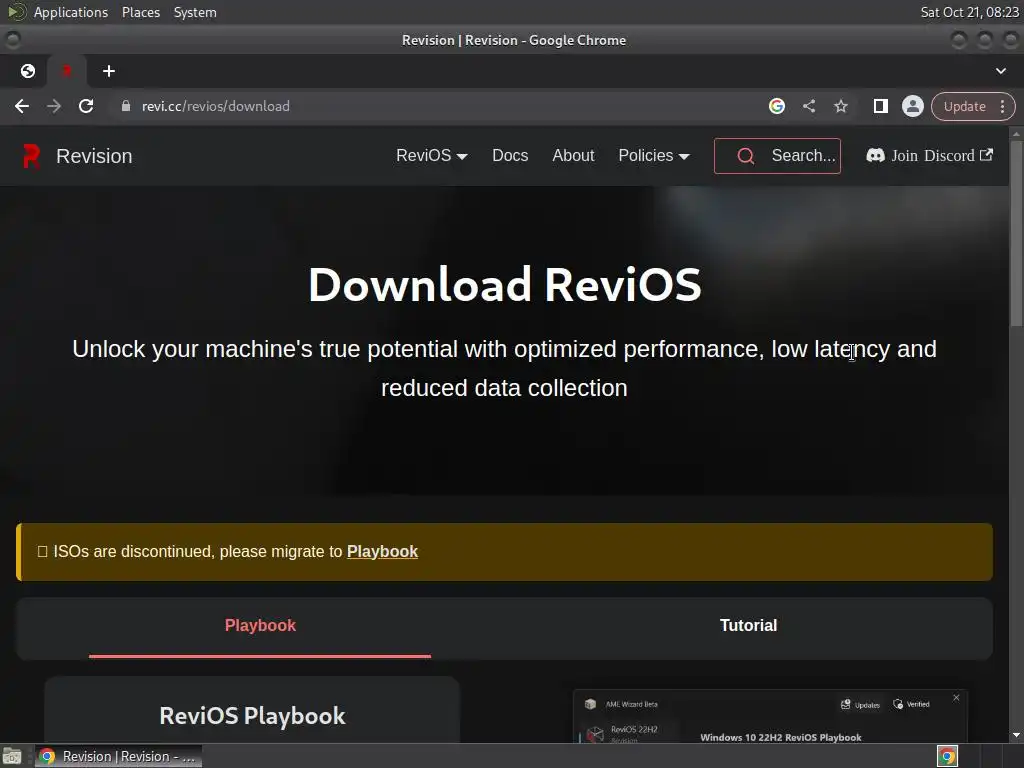Click the forward navigation arrow
The image size is (1024, 768).
coord(54,106)
